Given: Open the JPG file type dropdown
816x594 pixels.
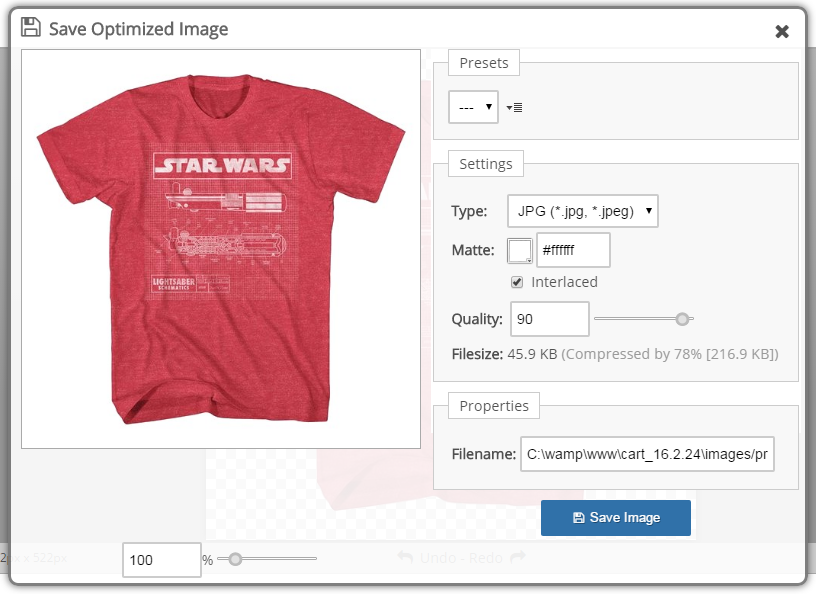Looking at the screenshot, I should click(583, 211).
